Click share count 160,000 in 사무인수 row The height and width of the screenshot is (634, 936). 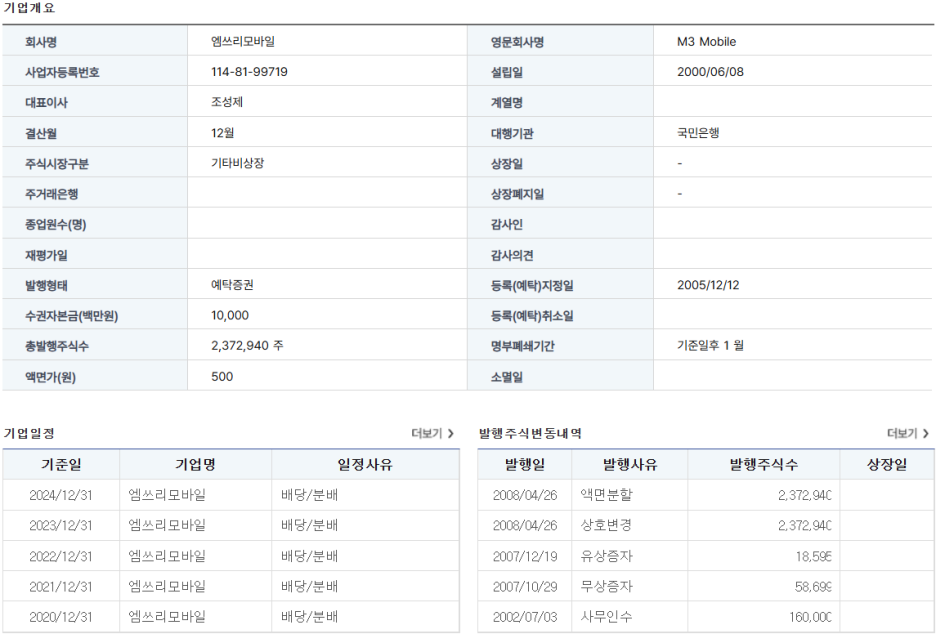811,617
